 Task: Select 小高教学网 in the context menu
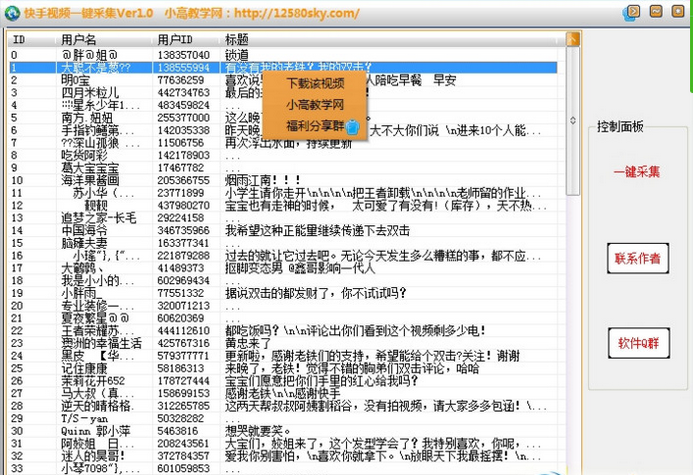pos(315,104)
